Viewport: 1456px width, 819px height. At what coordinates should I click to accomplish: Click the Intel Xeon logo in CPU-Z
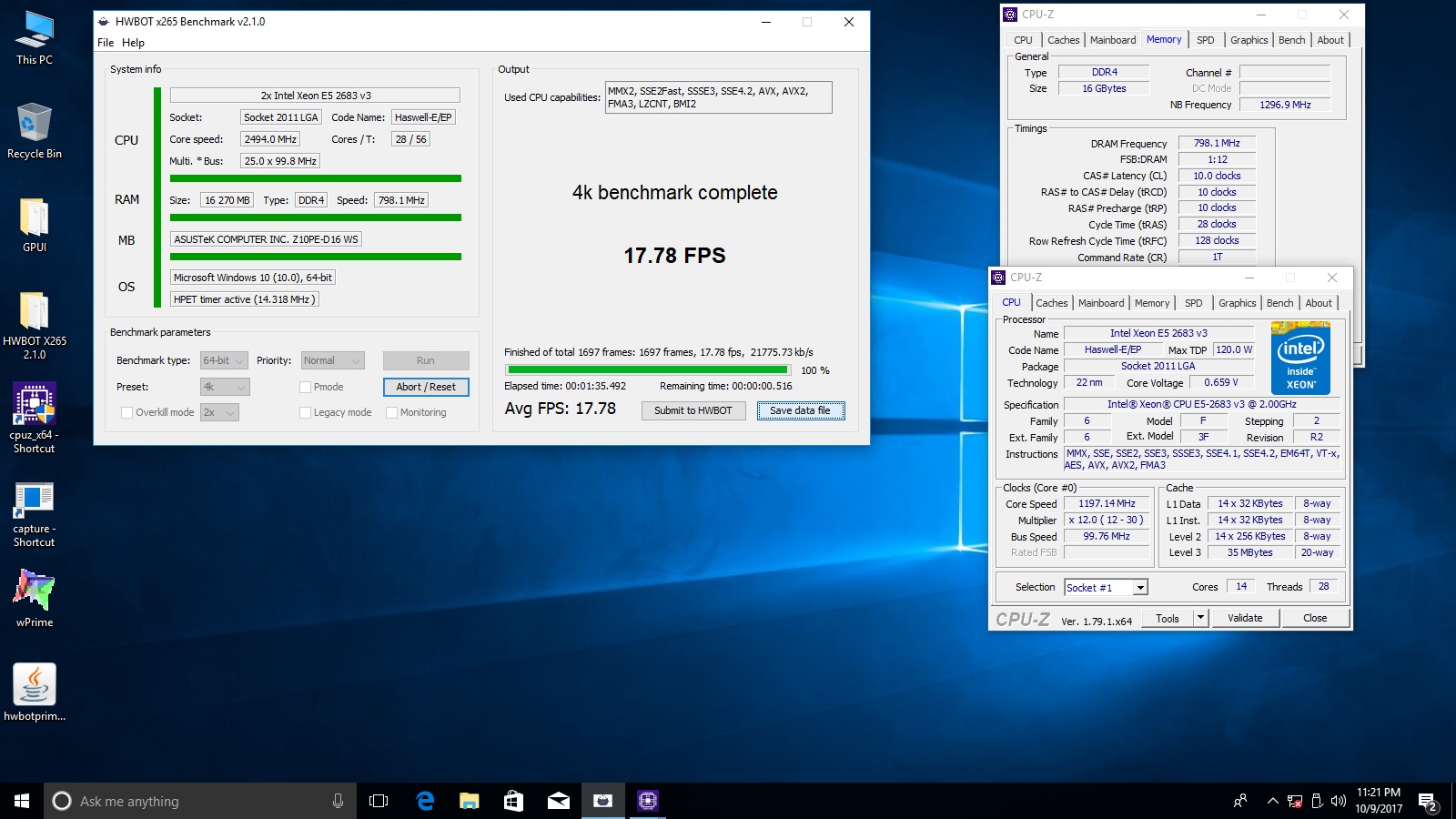[x=1300, y=358]
